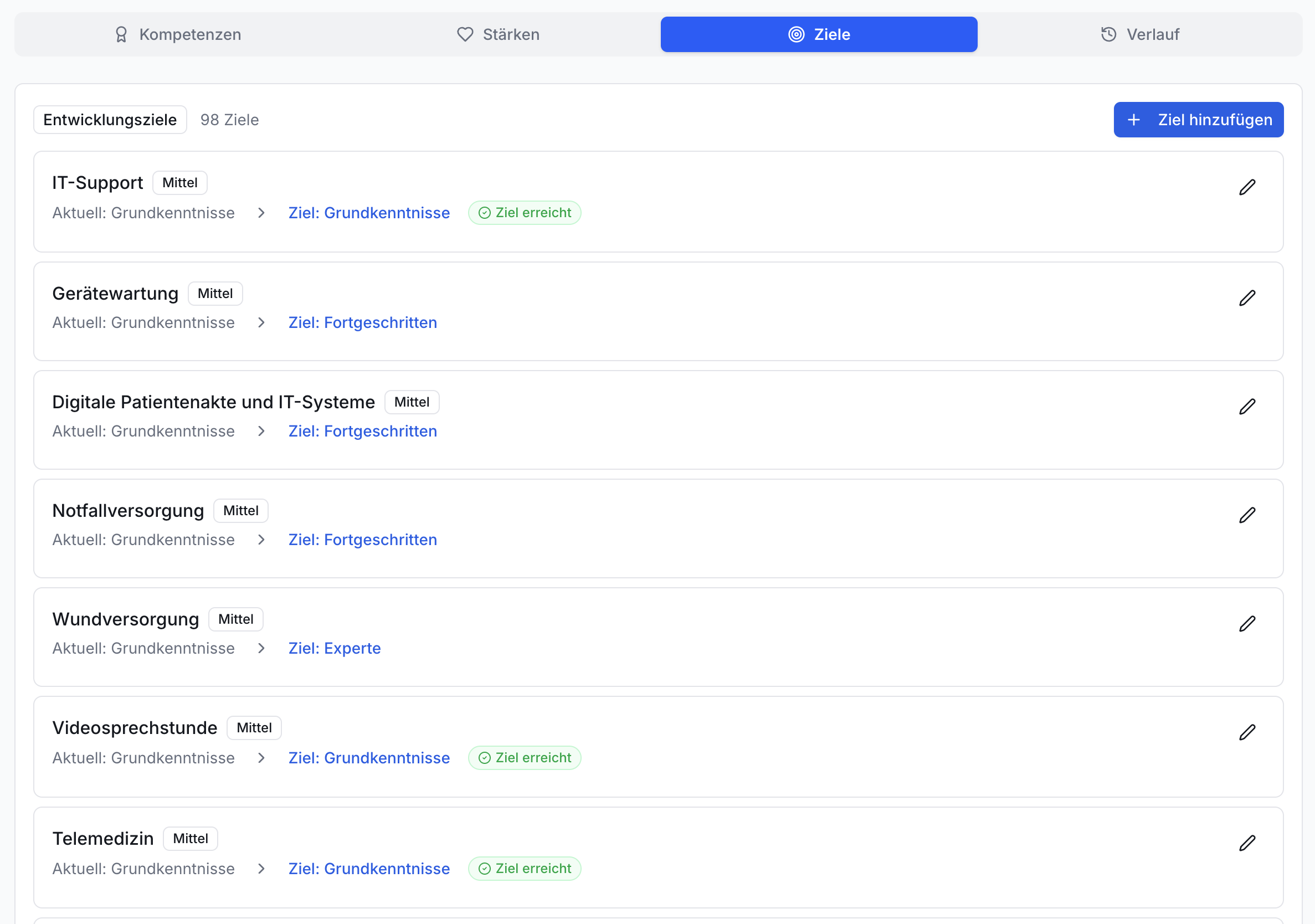Click the 'Gerätewartung' goal title
Image resolution: width=1315 pixels, height=924 pixels.
[x=115, y=293]
